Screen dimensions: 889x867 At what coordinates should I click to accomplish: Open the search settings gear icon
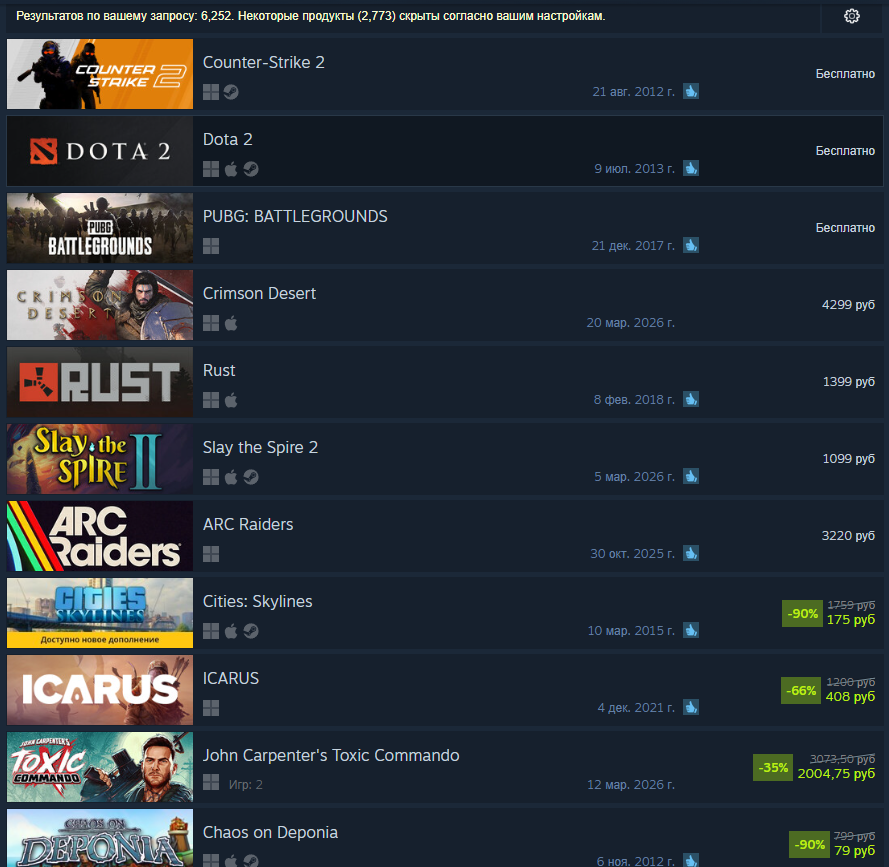point(852,16)
